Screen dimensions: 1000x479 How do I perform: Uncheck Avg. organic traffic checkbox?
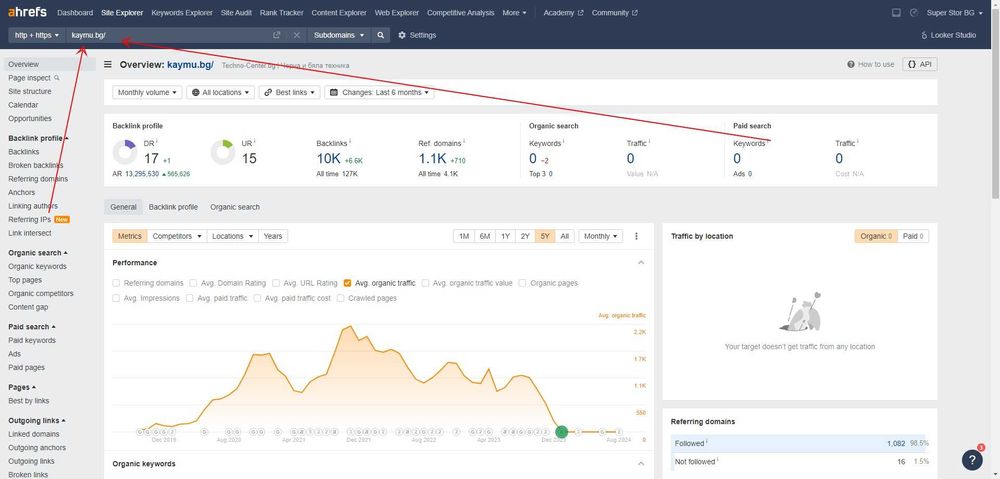coord(347,283)
